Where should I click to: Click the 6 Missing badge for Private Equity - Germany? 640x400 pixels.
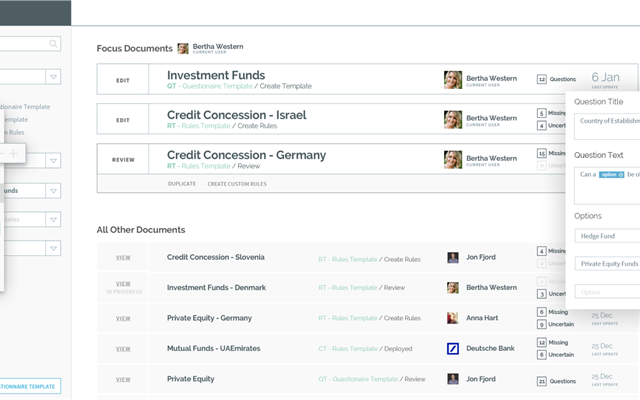pyautogui.click(x=542, y=312)
